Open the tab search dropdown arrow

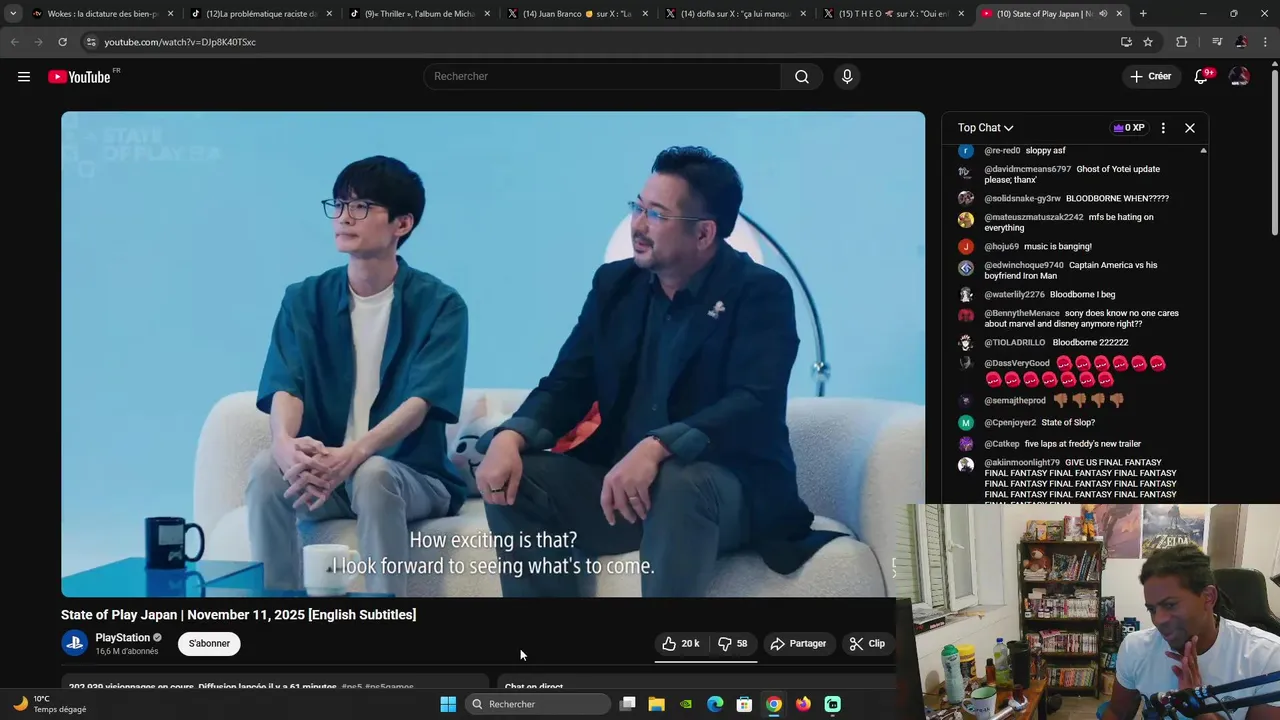pyautogui.click(x=12, y=14)
